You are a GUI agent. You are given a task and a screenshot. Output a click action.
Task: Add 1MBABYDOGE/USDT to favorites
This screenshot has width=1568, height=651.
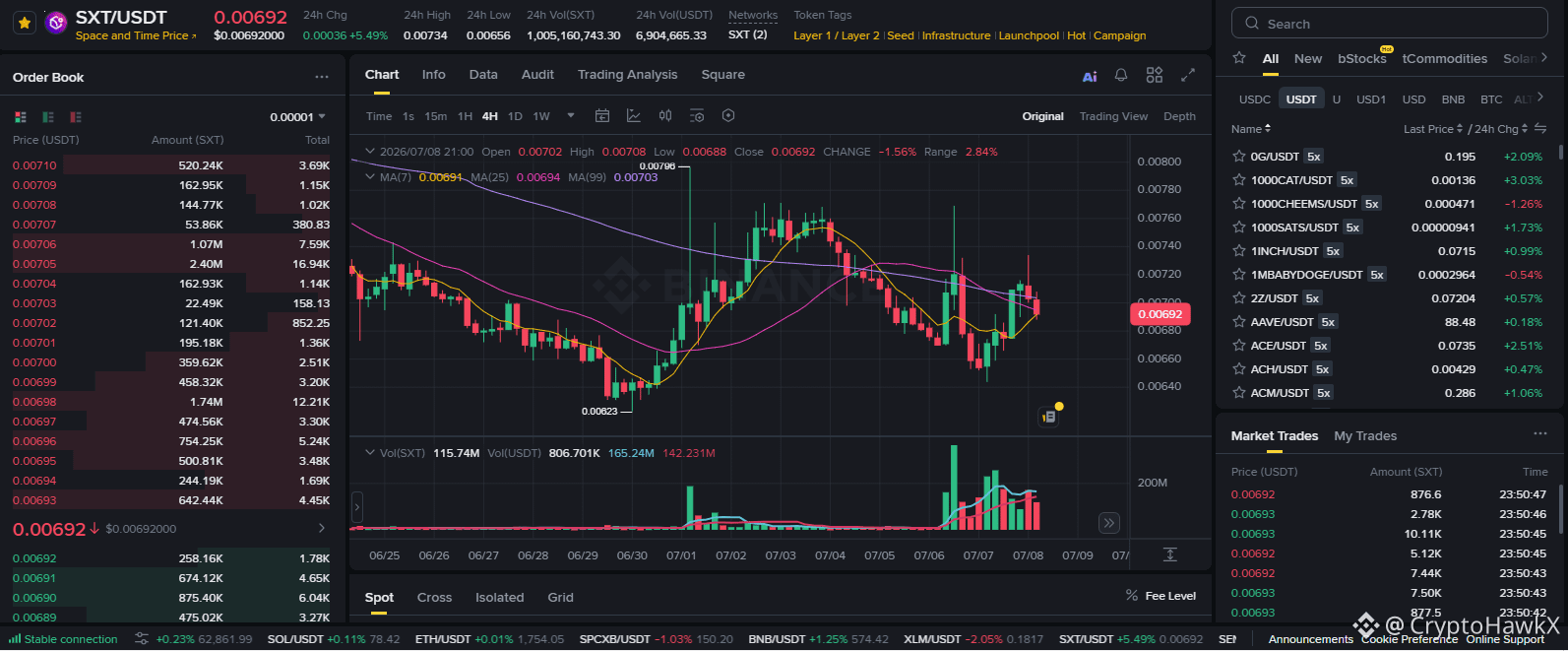point(1239,275)
